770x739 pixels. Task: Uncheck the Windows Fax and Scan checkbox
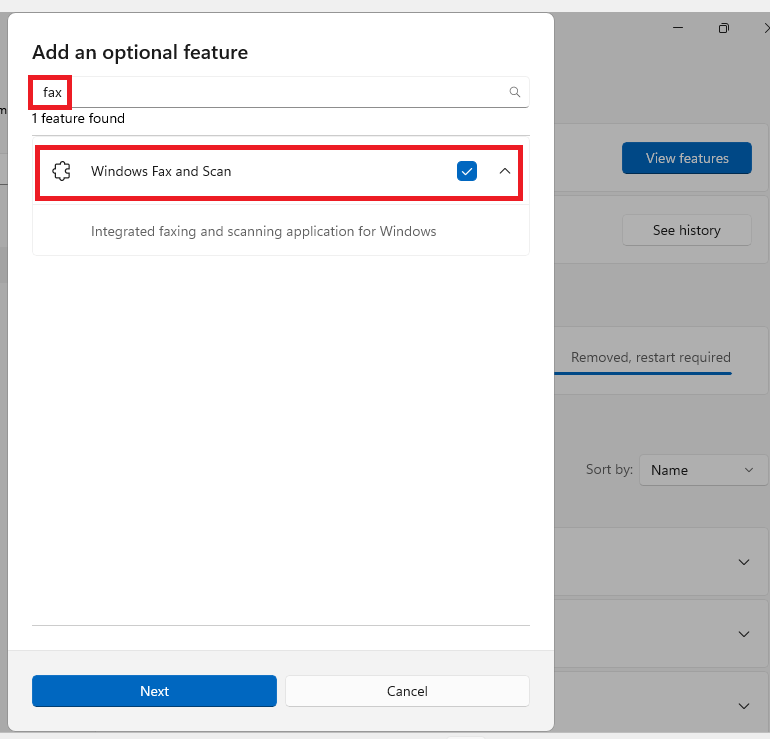click(467, 171)
